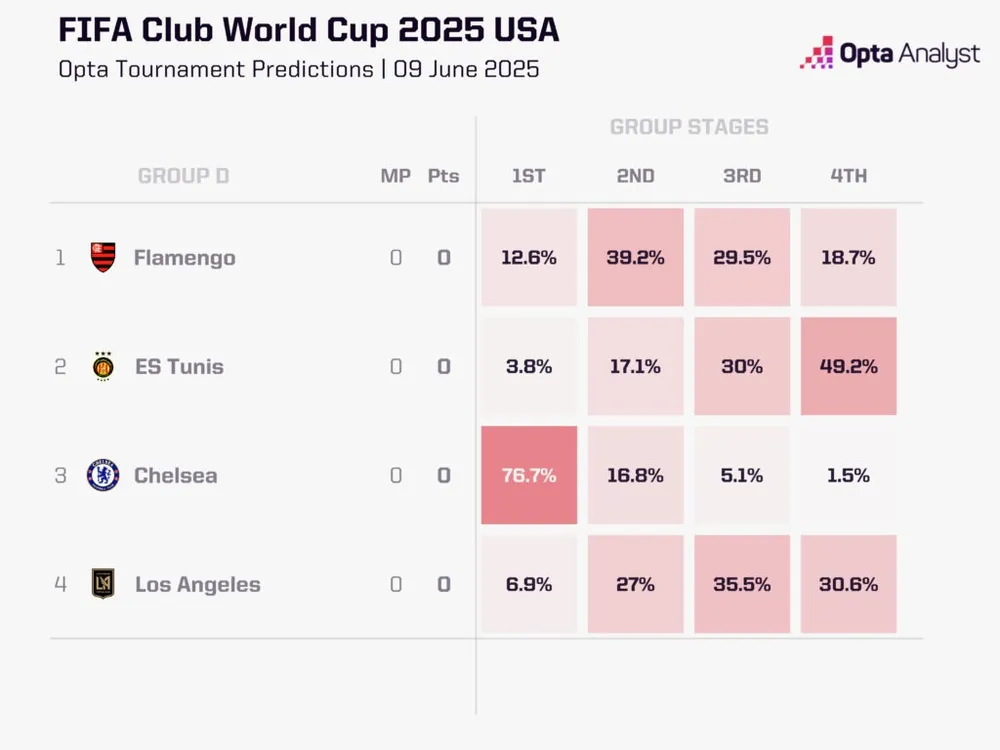Click the Chelsea team name

(175, 475)
